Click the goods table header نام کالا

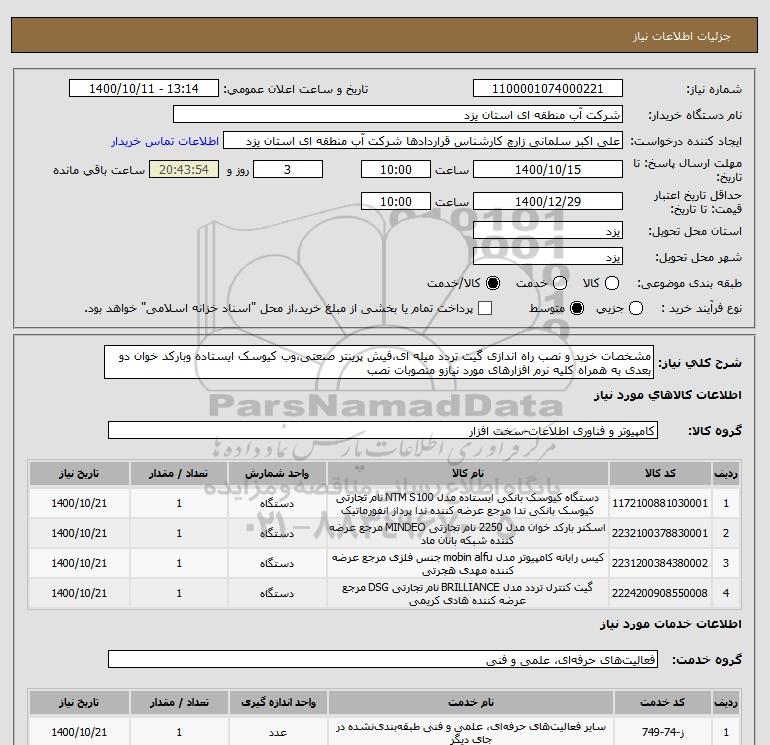[468, 473]
